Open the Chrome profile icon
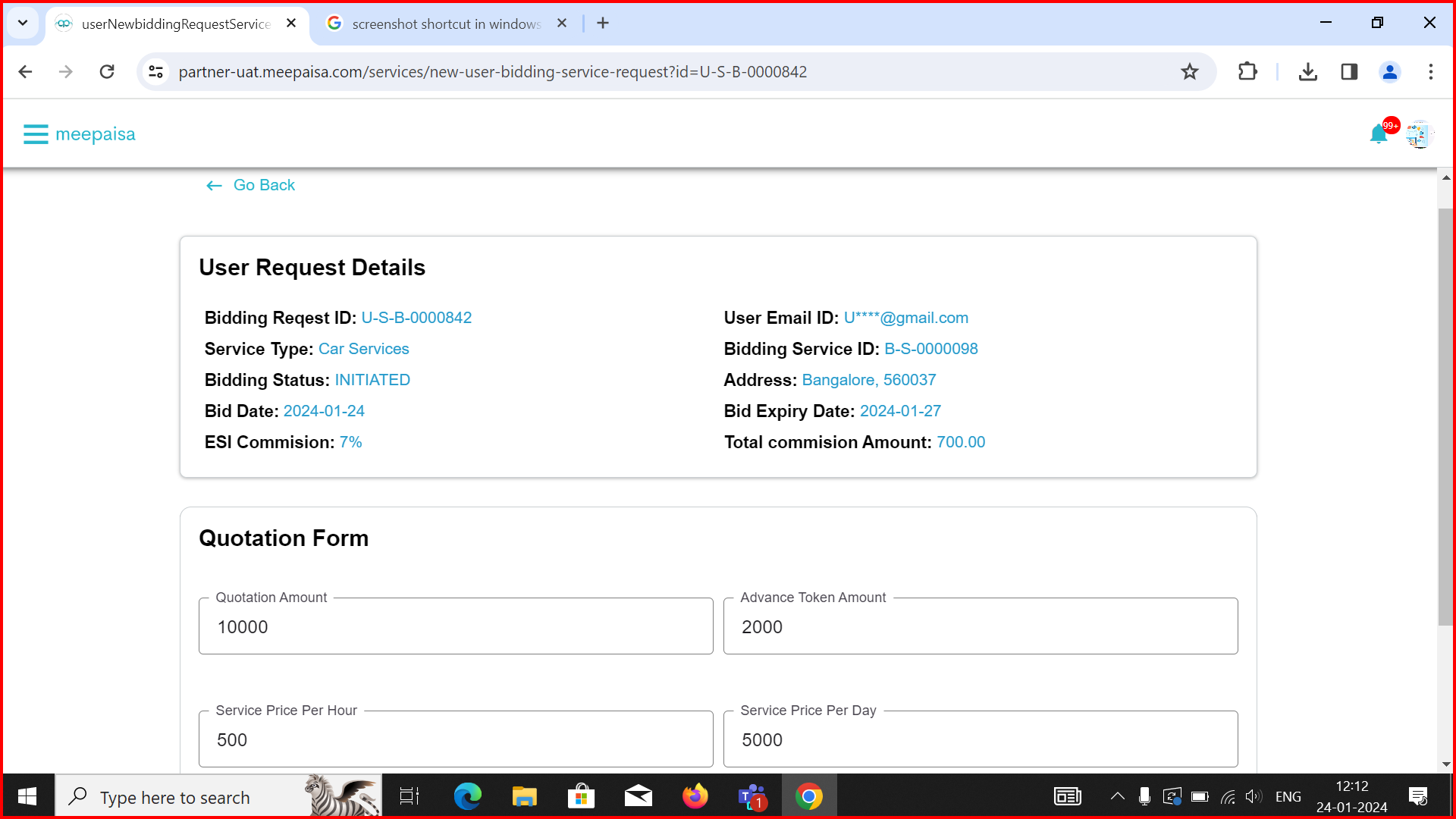The width and height of the screenshot is (1456, 819). tap(1390, 71)
